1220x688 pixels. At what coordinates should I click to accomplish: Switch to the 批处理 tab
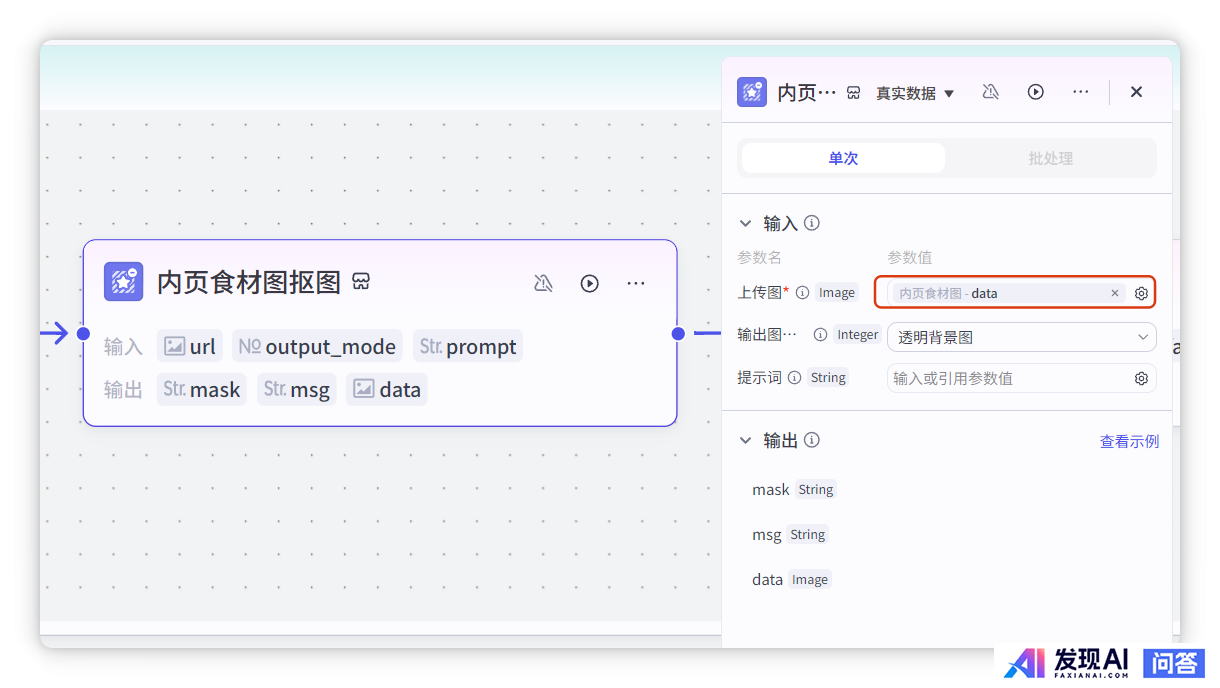(x=1050, y=158)
